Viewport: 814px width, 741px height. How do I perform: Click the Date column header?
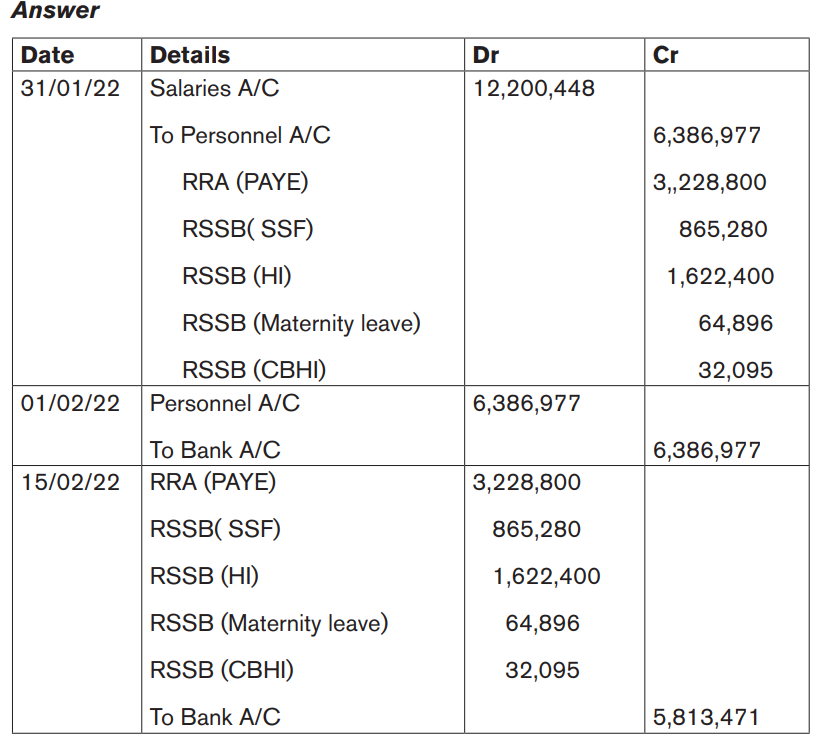[x=48, y=55]
